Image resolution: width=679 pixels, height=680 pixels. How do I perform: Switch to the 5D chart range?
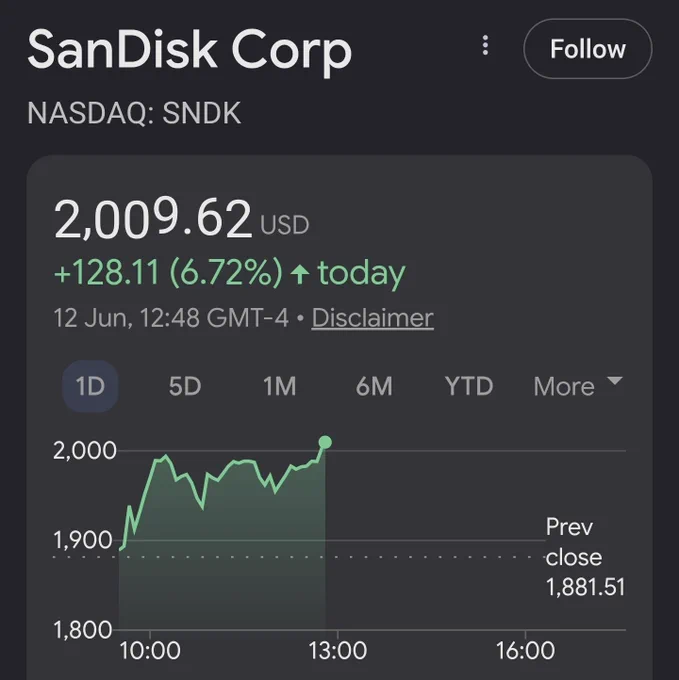coord(185,386)
